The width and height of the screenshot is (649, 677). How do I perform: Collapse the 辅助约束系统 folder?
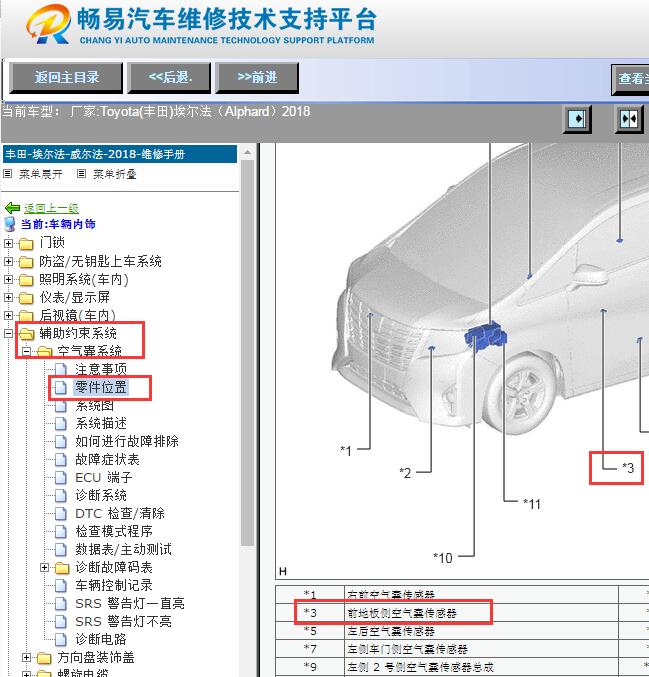(x=8, y=333)
